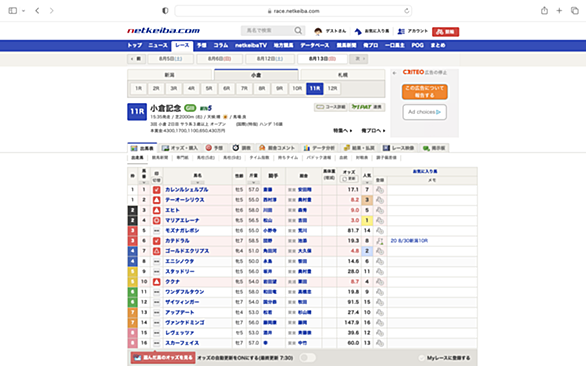Click the favorite-register icon for ククナ

tap(380, 282)
